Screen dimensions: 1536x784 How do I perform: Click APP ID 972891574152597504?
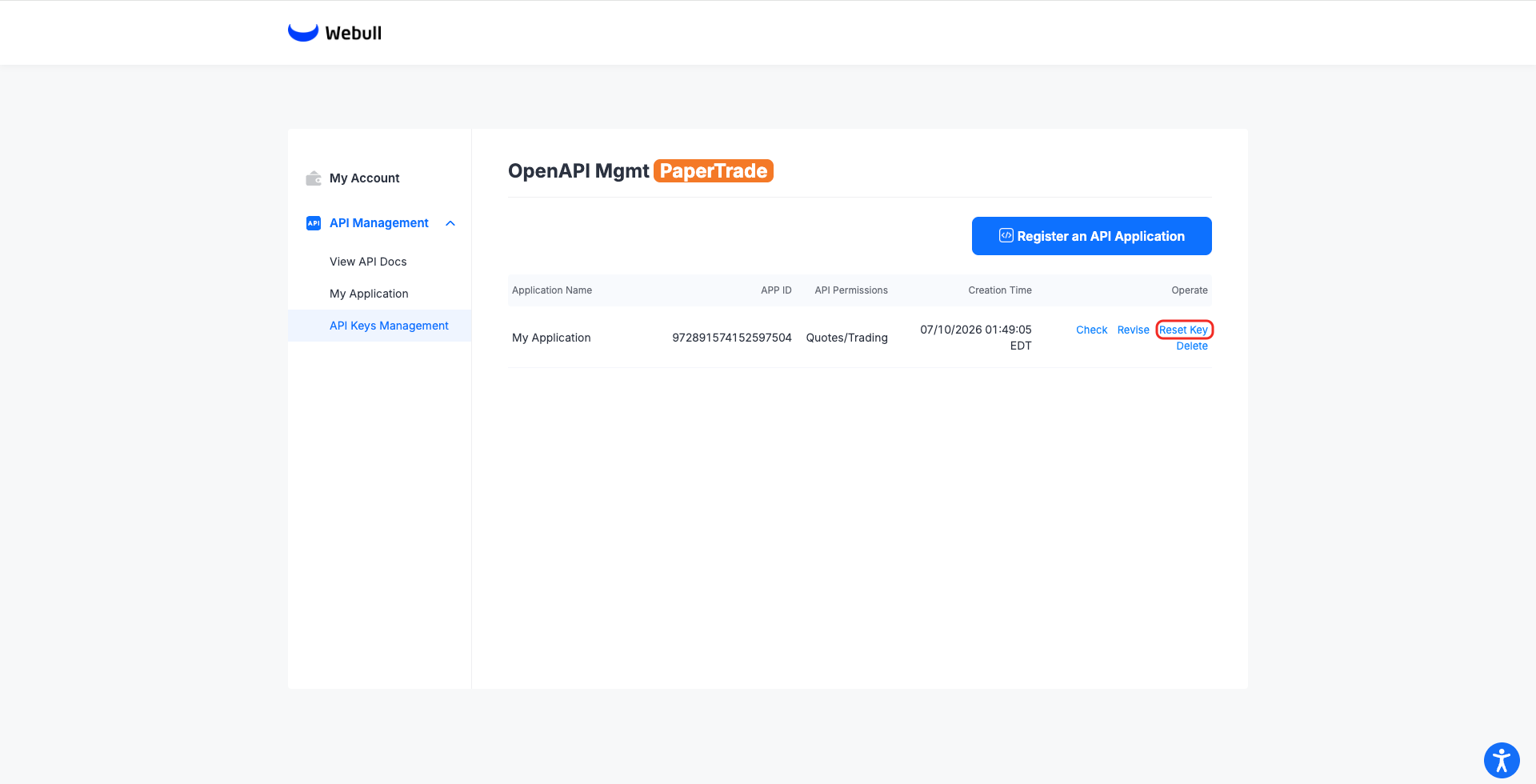click(x=732, y=338)
